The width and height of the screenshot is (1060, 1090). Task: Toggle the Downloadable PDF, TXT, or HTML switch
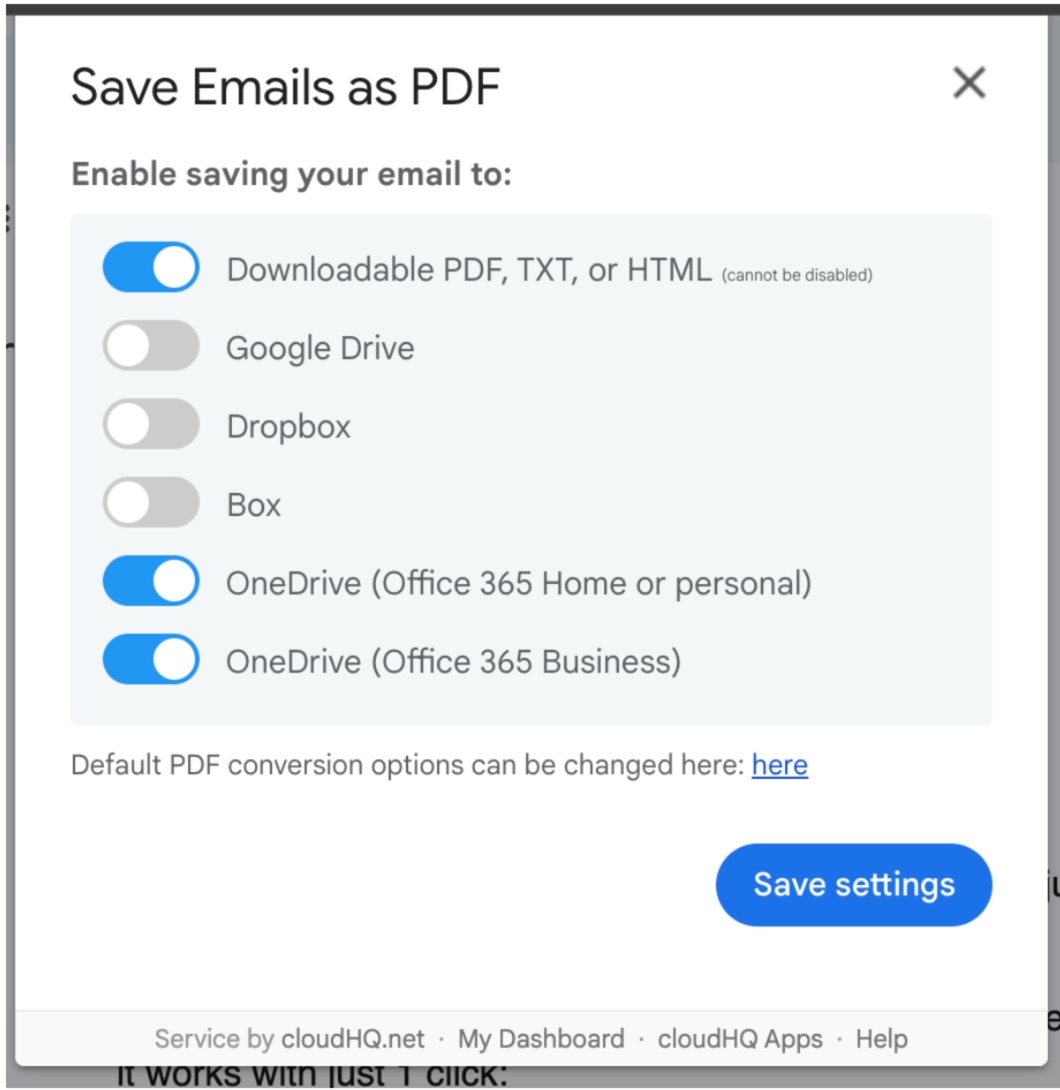(151, 267)
